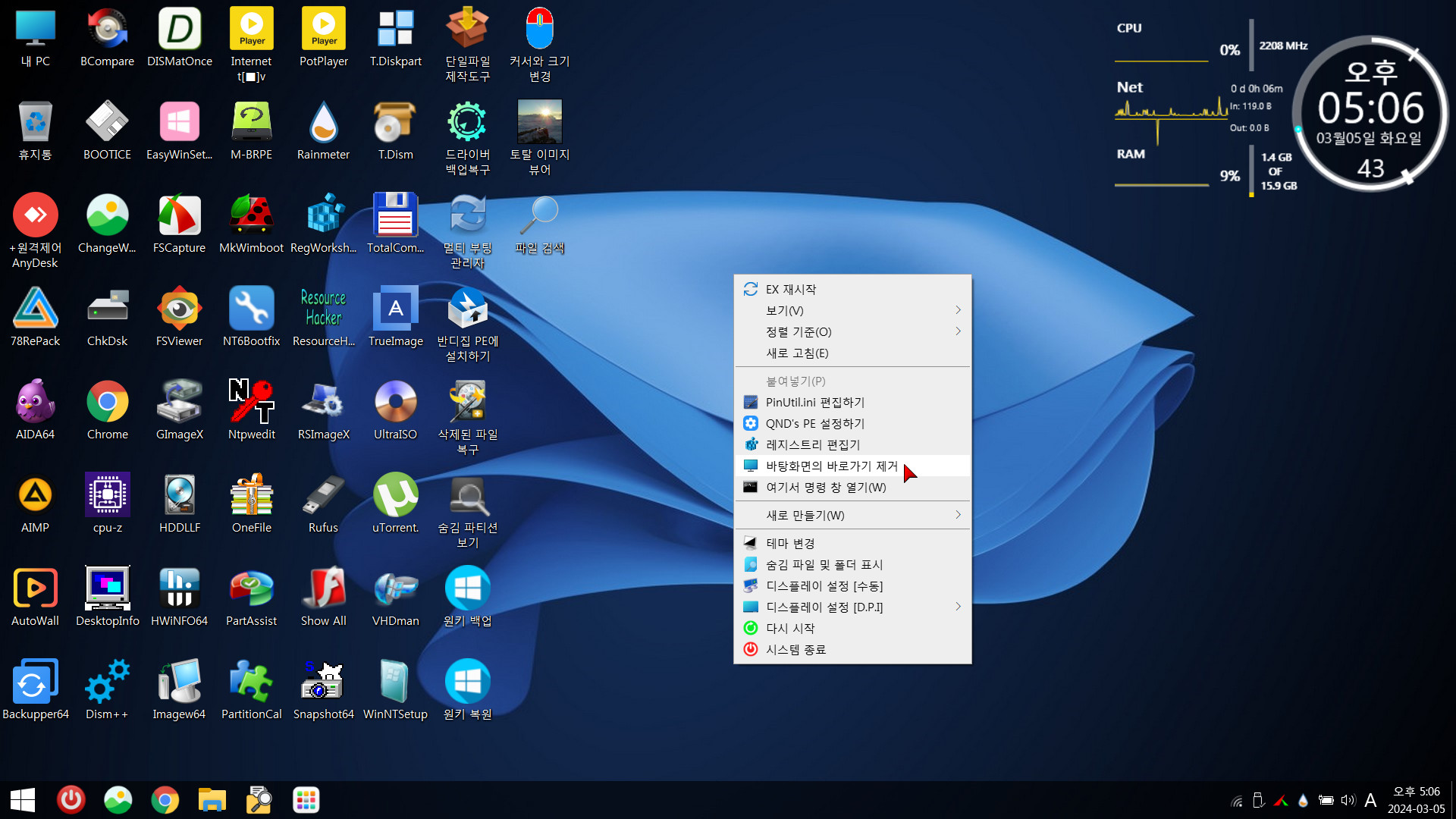This screenshot has height=819, width=1456.
Task: Click the volume speaker tray icon
Action: [1348, 800]
